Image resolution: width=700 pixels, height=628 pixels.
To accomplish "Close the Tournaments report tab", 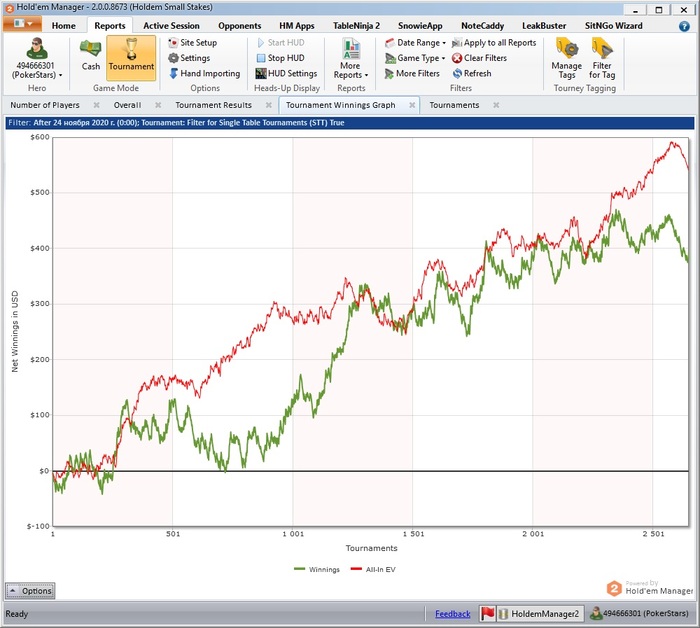I will [496, 105].
